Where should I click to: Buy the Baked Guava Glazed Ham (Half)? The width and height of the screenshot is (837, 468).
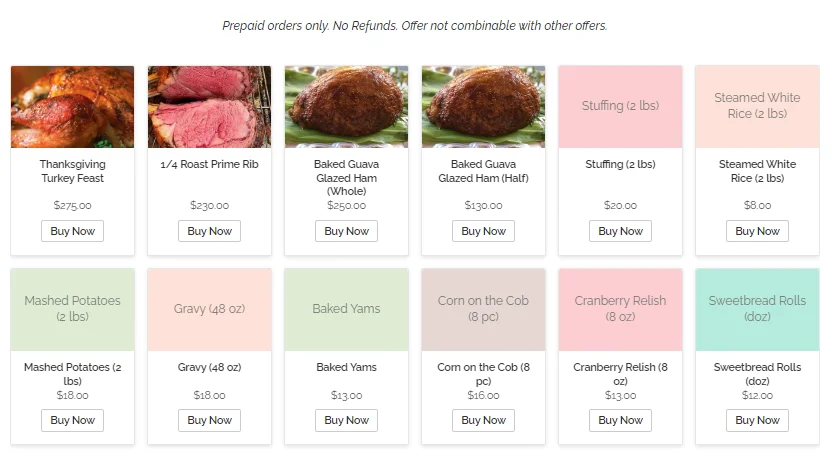pyautogui.click(x=484, y=231)
